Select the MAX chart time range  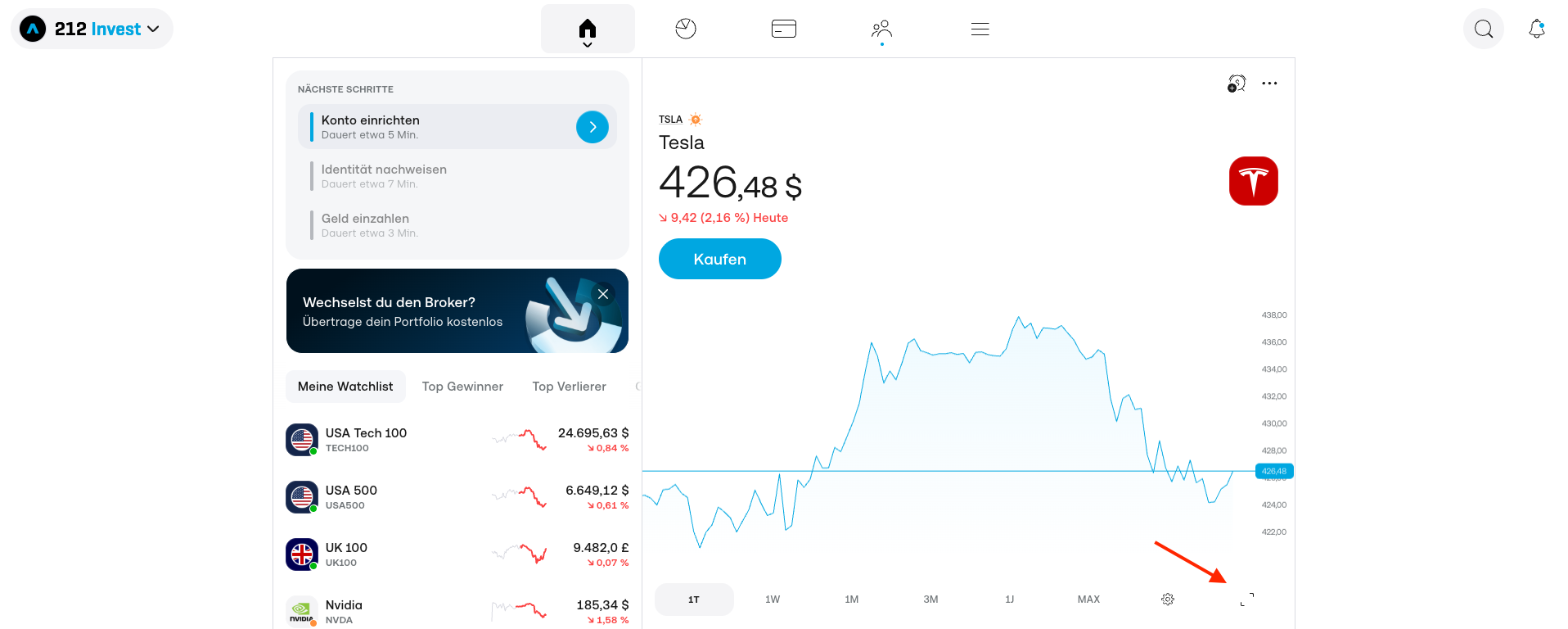pyautogui.click(x=1088, y=600)
